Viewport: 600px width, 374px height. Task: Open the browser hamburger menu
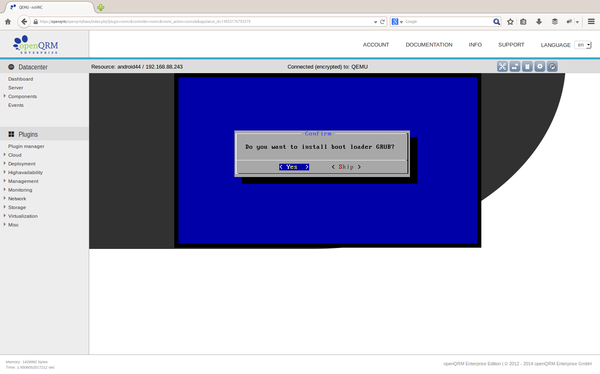(x=591, y=22)
